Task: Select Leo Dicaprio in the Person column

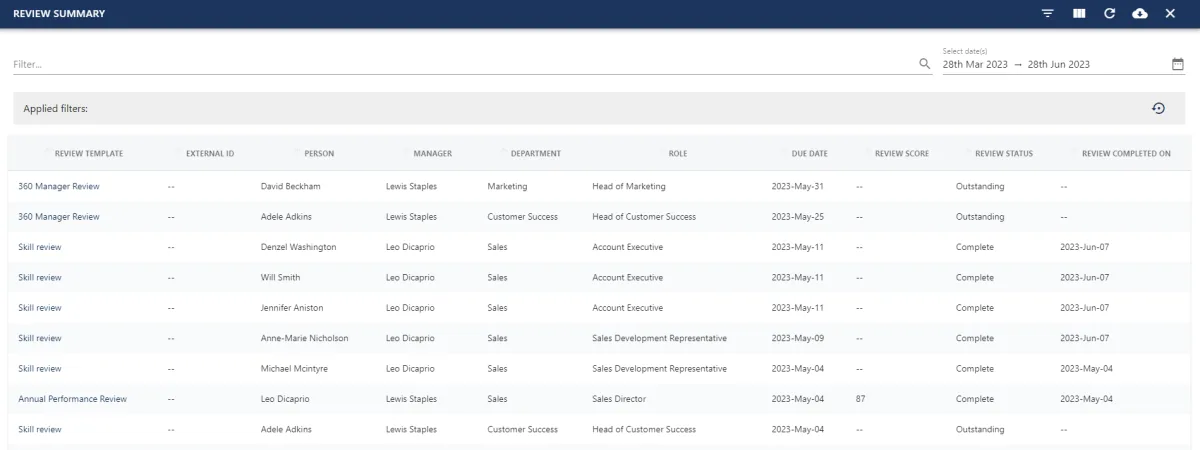Action: [287, 399]
